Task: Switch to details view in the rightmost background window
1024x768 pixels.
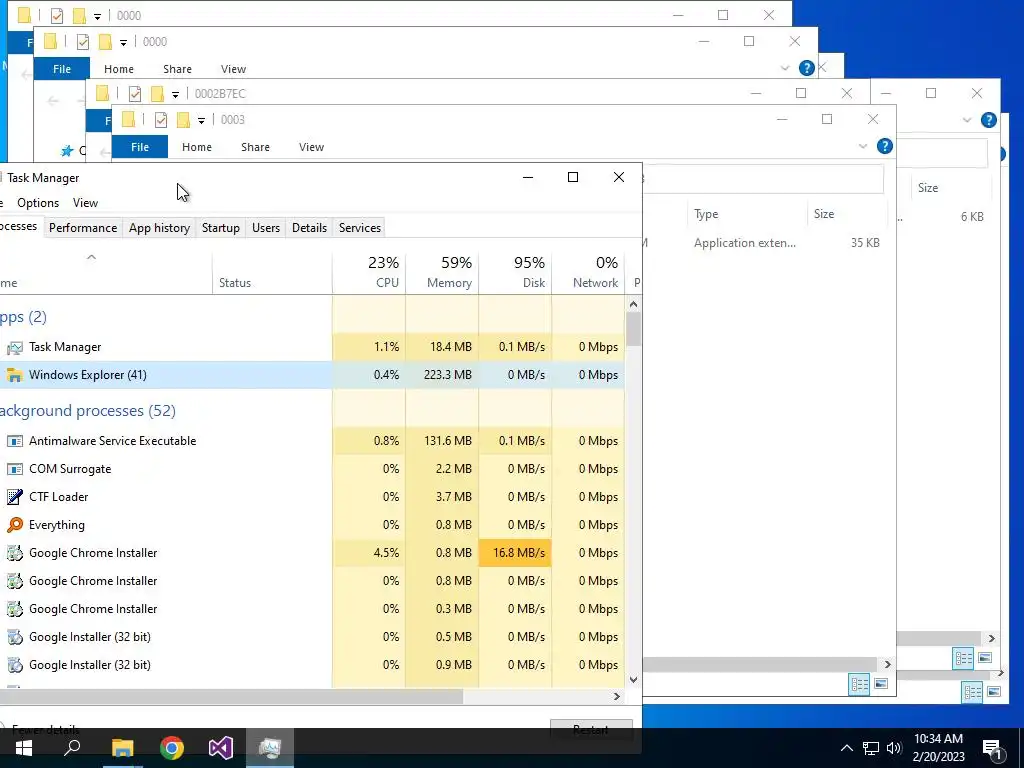Action: click(963, 658)
